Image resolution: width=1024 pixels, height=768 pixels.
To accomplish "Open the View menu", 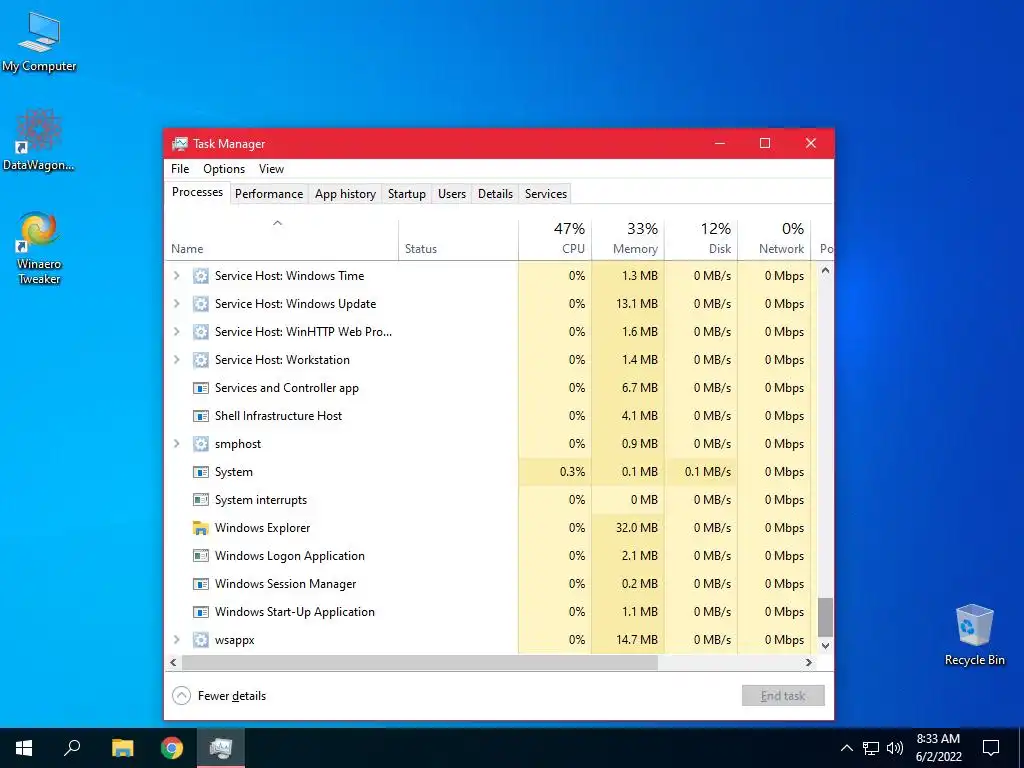I will (271, 168).
